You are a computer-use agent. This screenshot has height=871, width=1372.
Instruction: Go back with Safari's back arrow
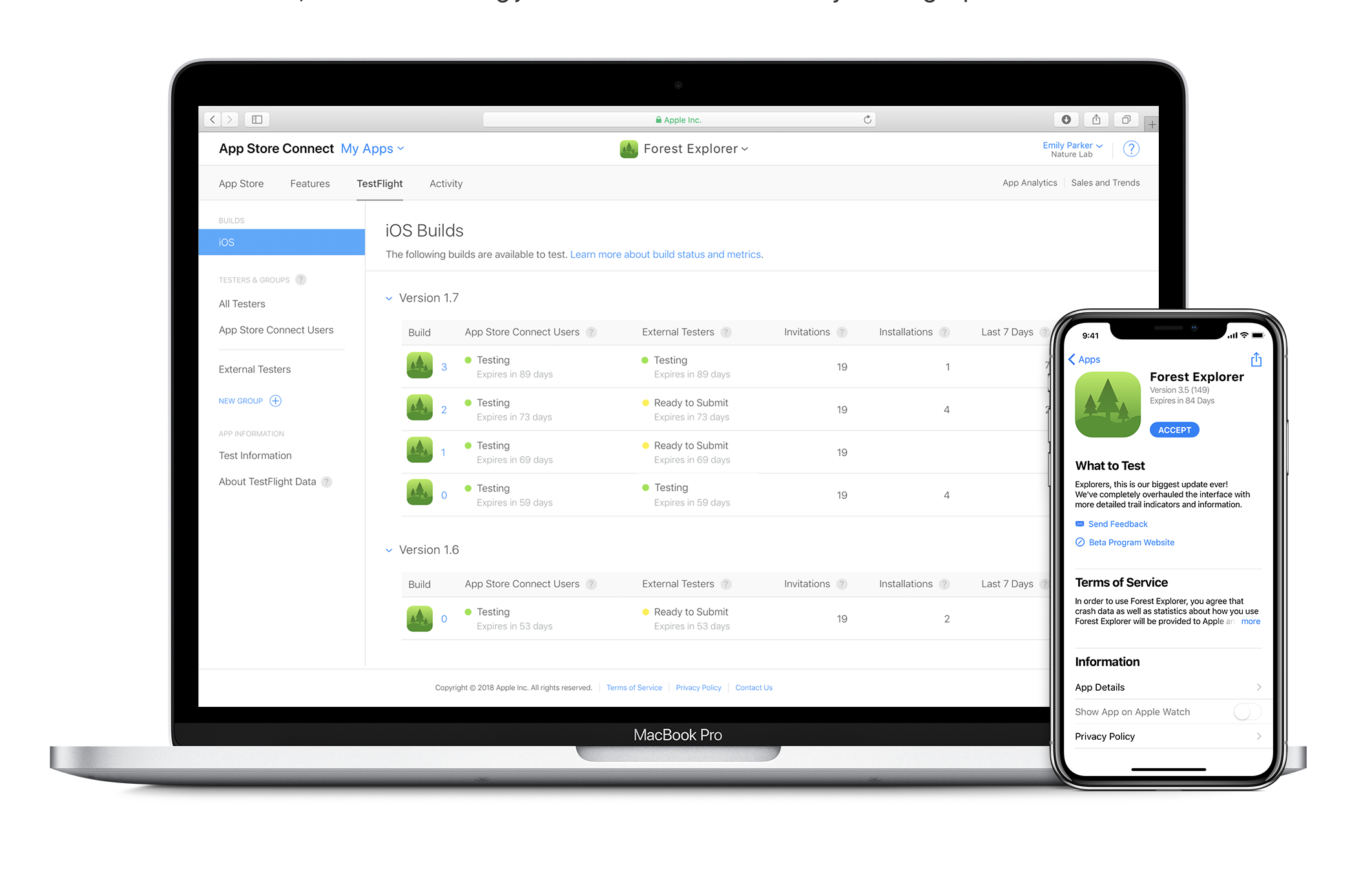[x=213, y=120]
